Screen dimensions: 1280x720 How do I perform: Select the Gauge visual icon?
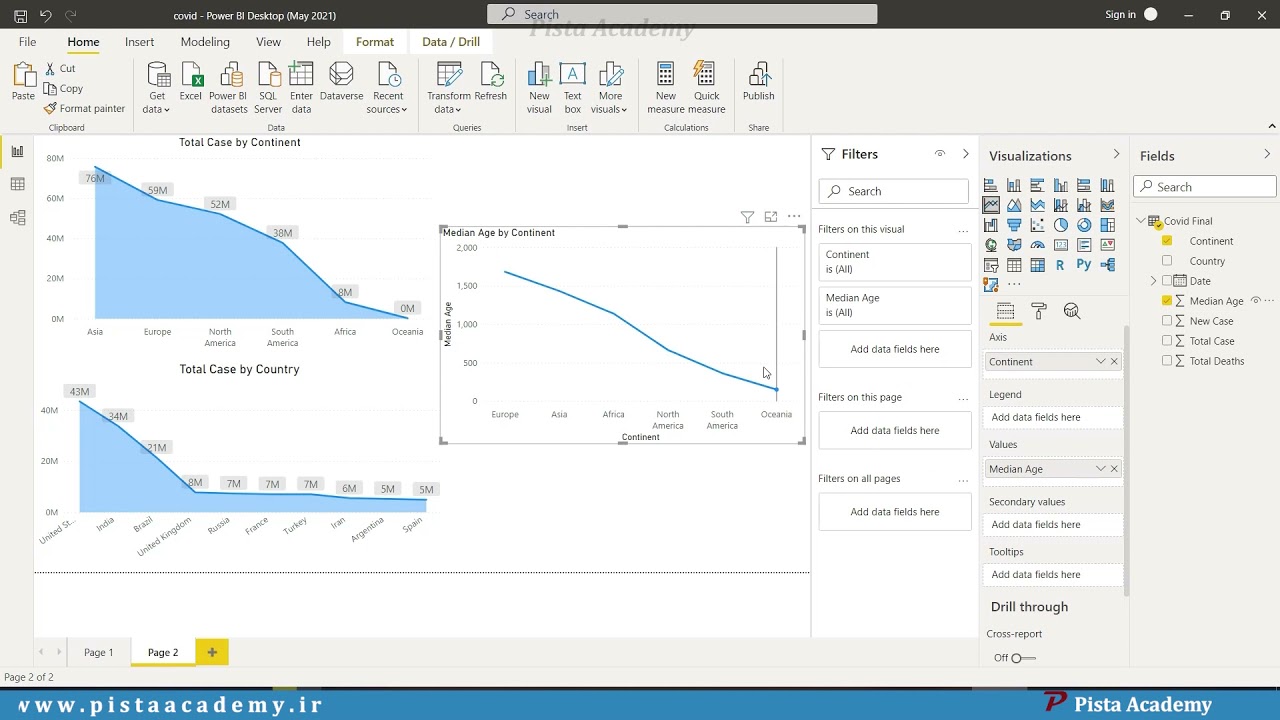pos(1037,245)
